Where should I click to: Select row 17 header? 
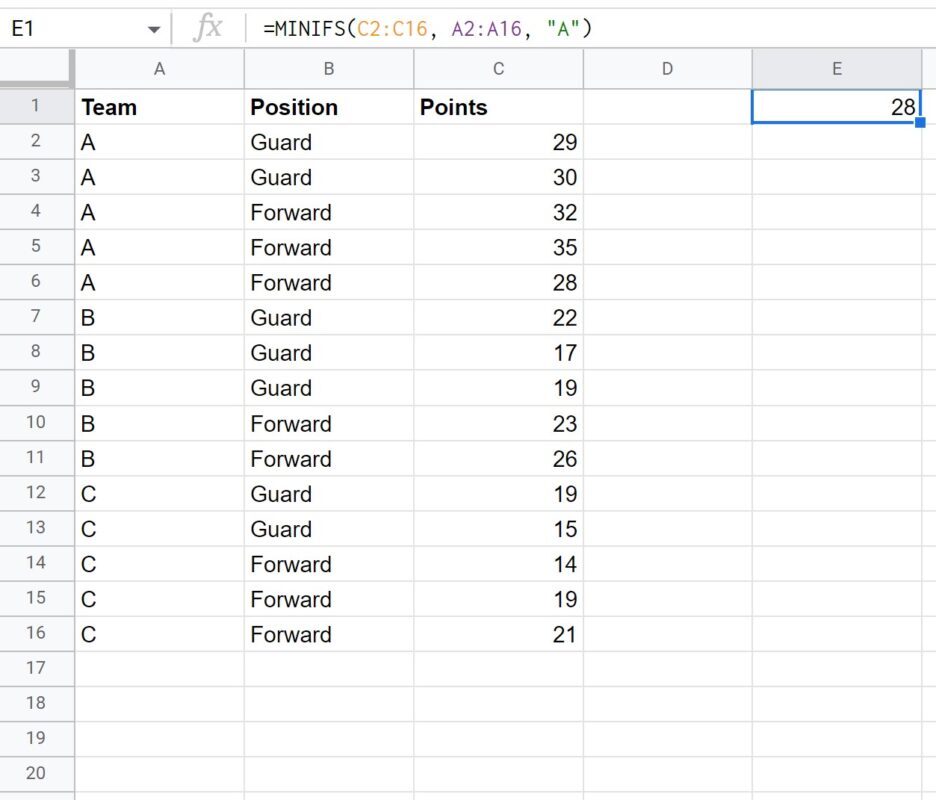[36, 669]
